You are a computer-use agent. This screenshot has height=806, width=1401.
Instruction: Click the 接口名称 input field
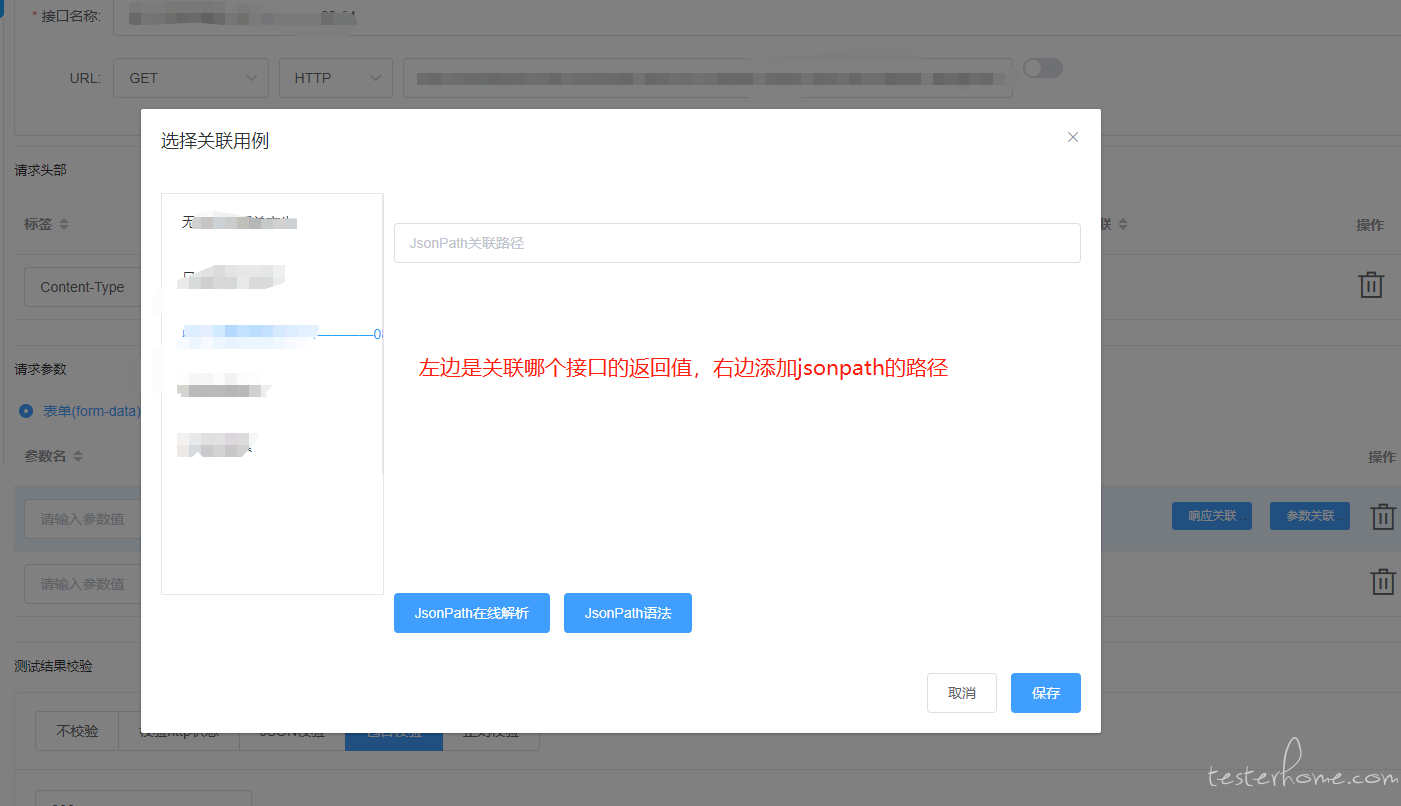click(x=757, y=17)
